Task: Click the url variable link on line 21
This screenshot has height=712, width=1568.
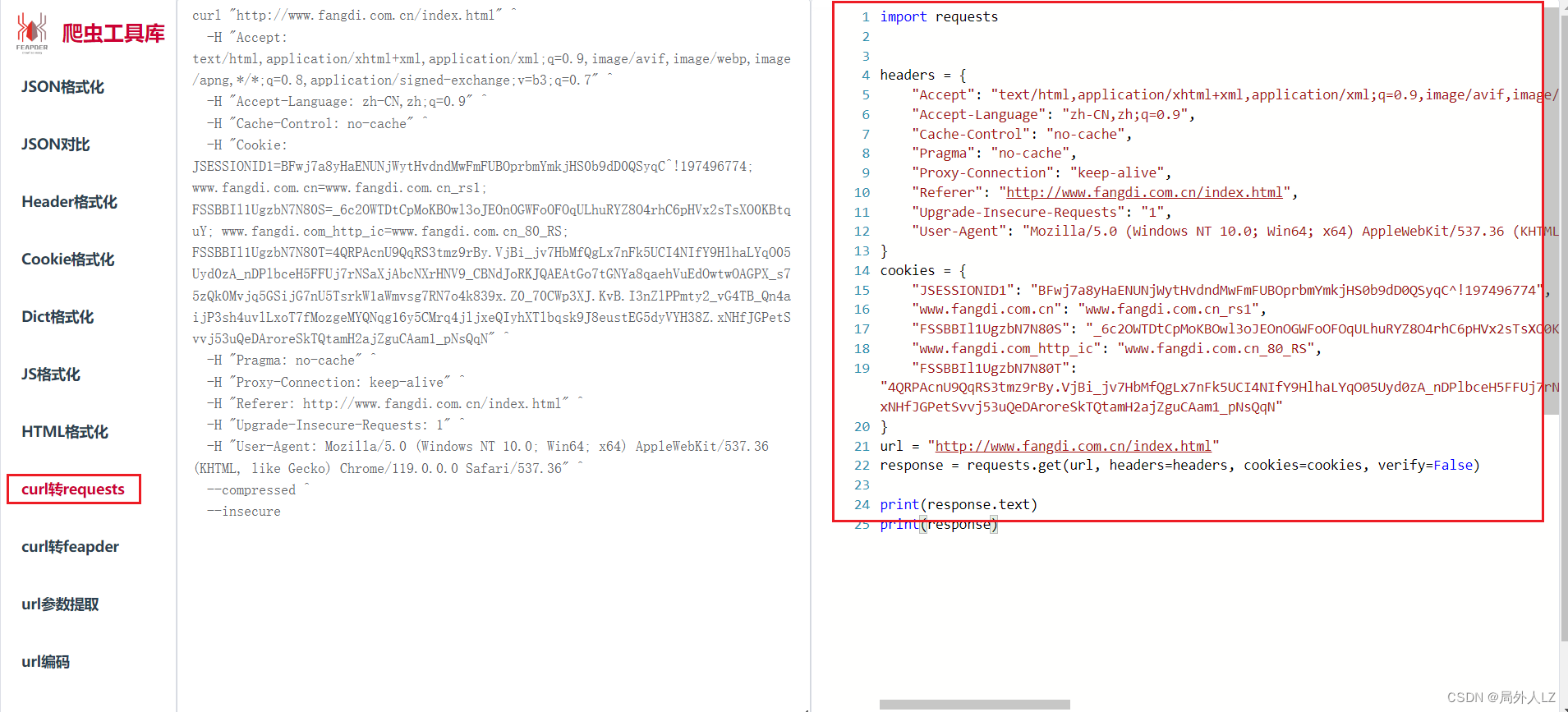Action: point(1073,446)
